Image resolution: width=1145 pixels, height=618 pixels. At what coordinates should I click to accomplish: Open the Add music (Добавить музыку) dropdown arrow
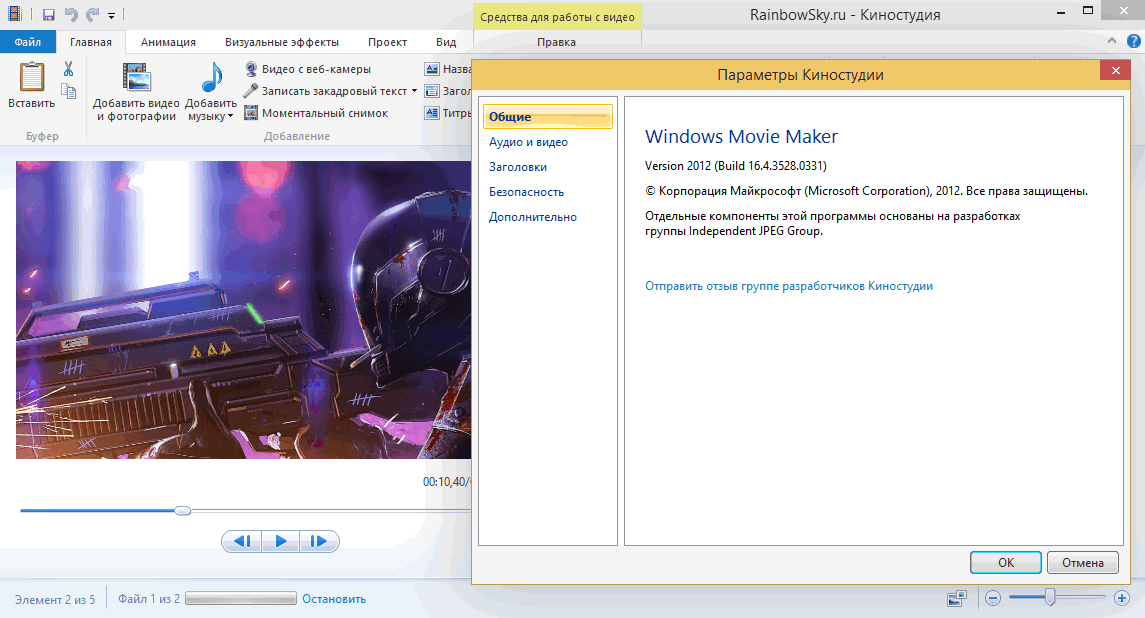(230, 116)
